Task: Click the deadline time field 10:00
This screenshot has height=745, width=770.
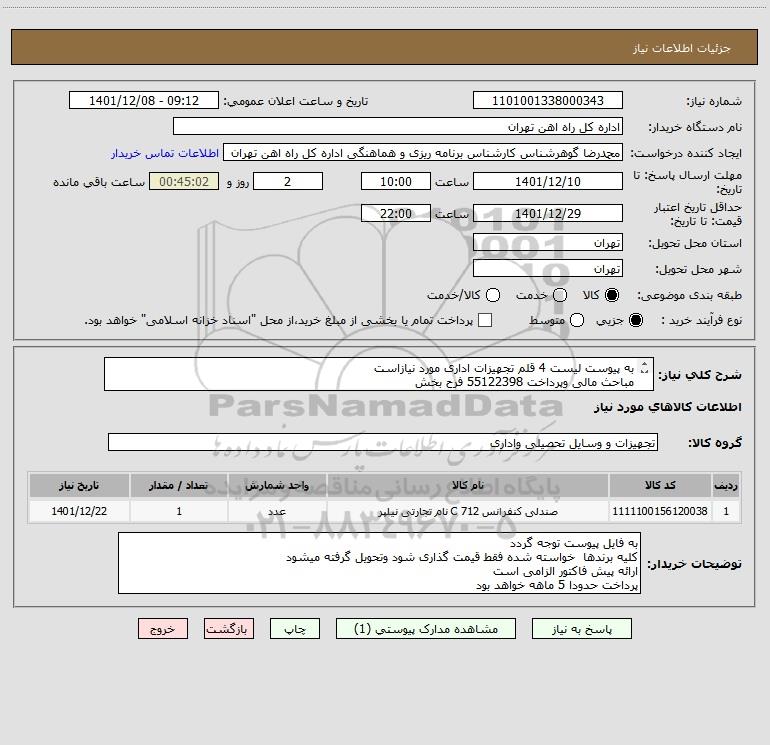Action: [396, 181]
